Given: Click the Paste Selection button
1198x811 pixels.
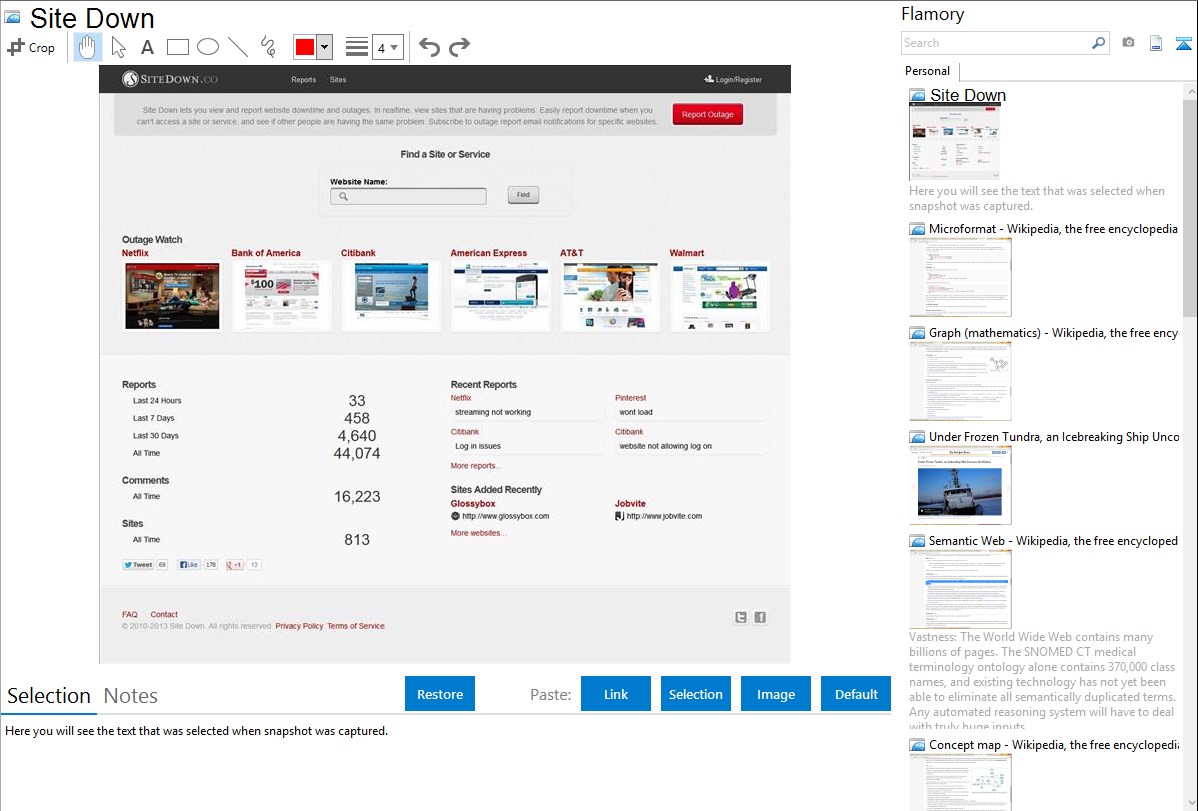Looking at the screenshot, I should click(x=696, y=694).
